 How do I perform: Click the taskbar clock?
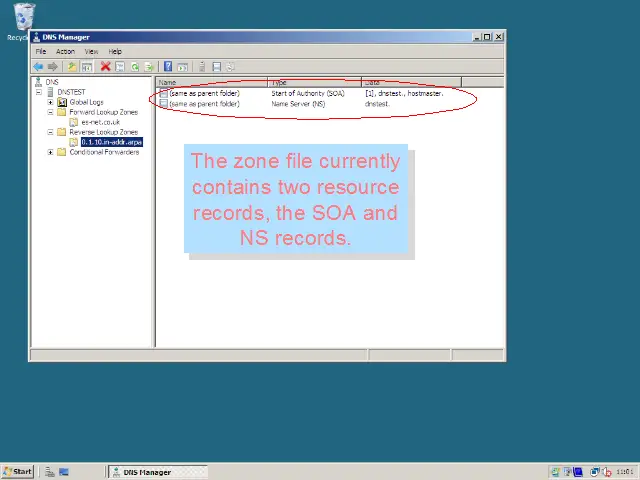(x=624, y=472)
